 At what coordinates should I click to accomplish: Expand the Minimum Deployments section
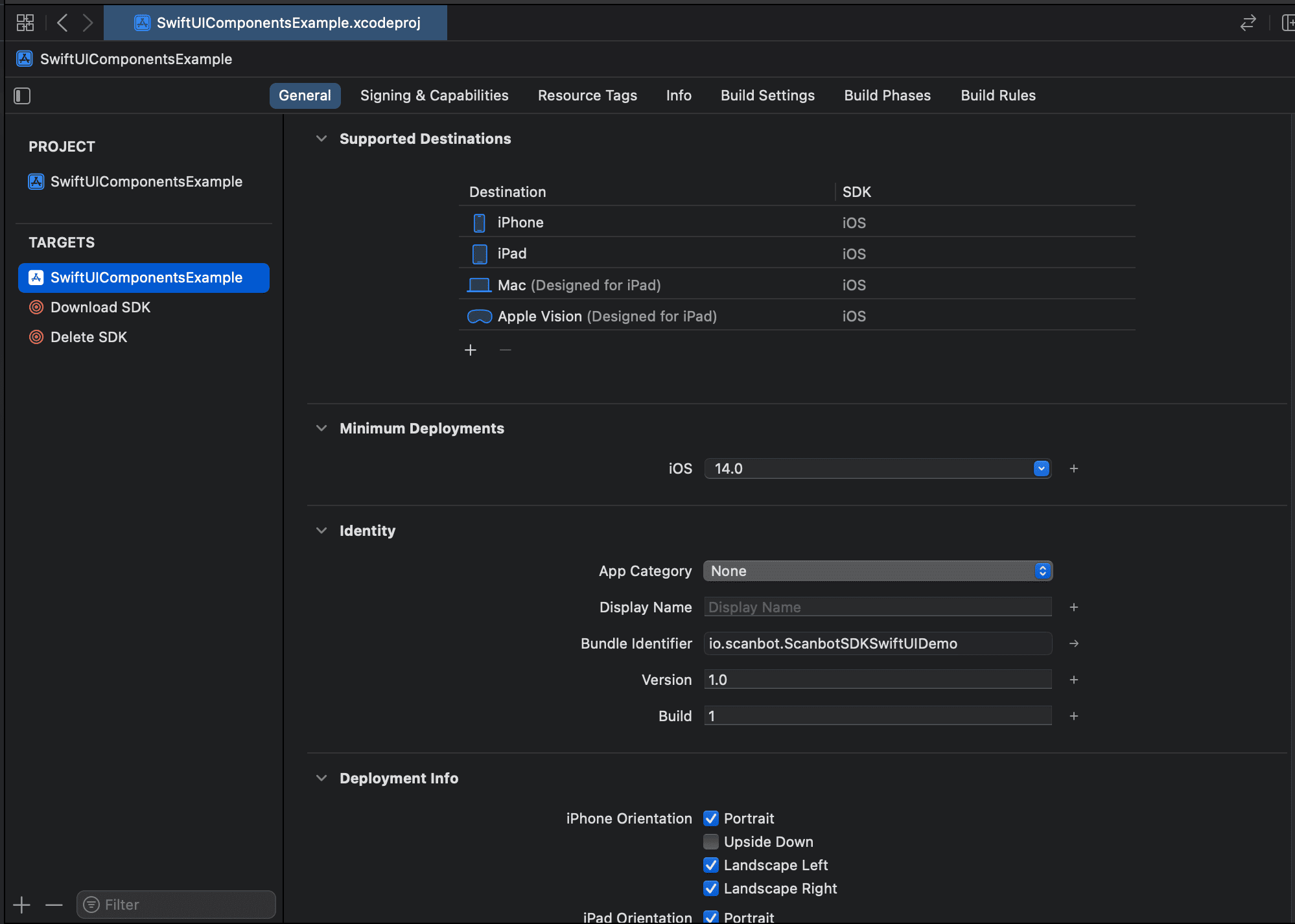tap(322, 427)
